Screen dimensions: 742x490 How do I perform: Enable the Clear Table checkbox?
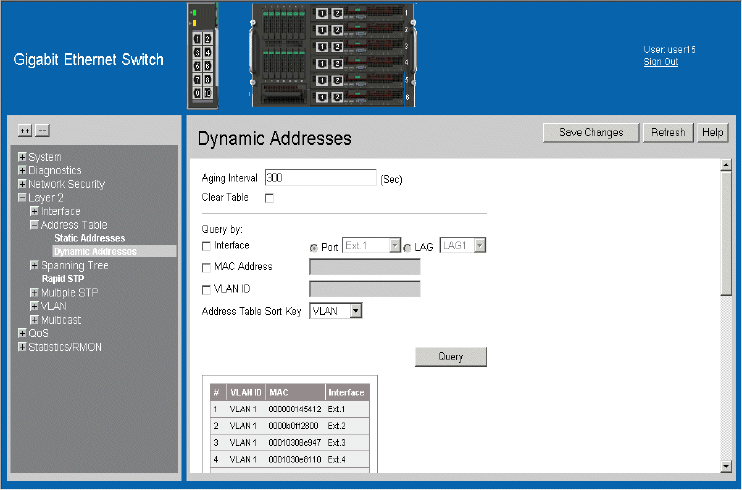[269, 198]
